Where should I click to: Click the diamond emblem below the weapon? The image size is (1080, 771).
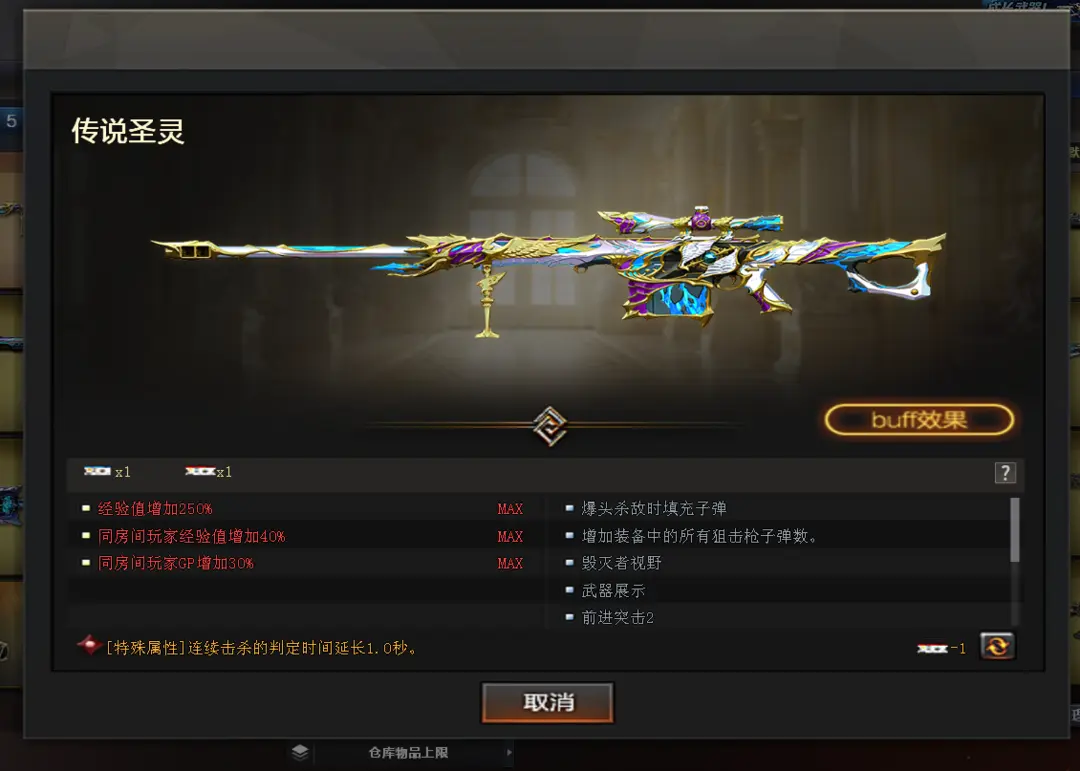(x=550, y=426)
